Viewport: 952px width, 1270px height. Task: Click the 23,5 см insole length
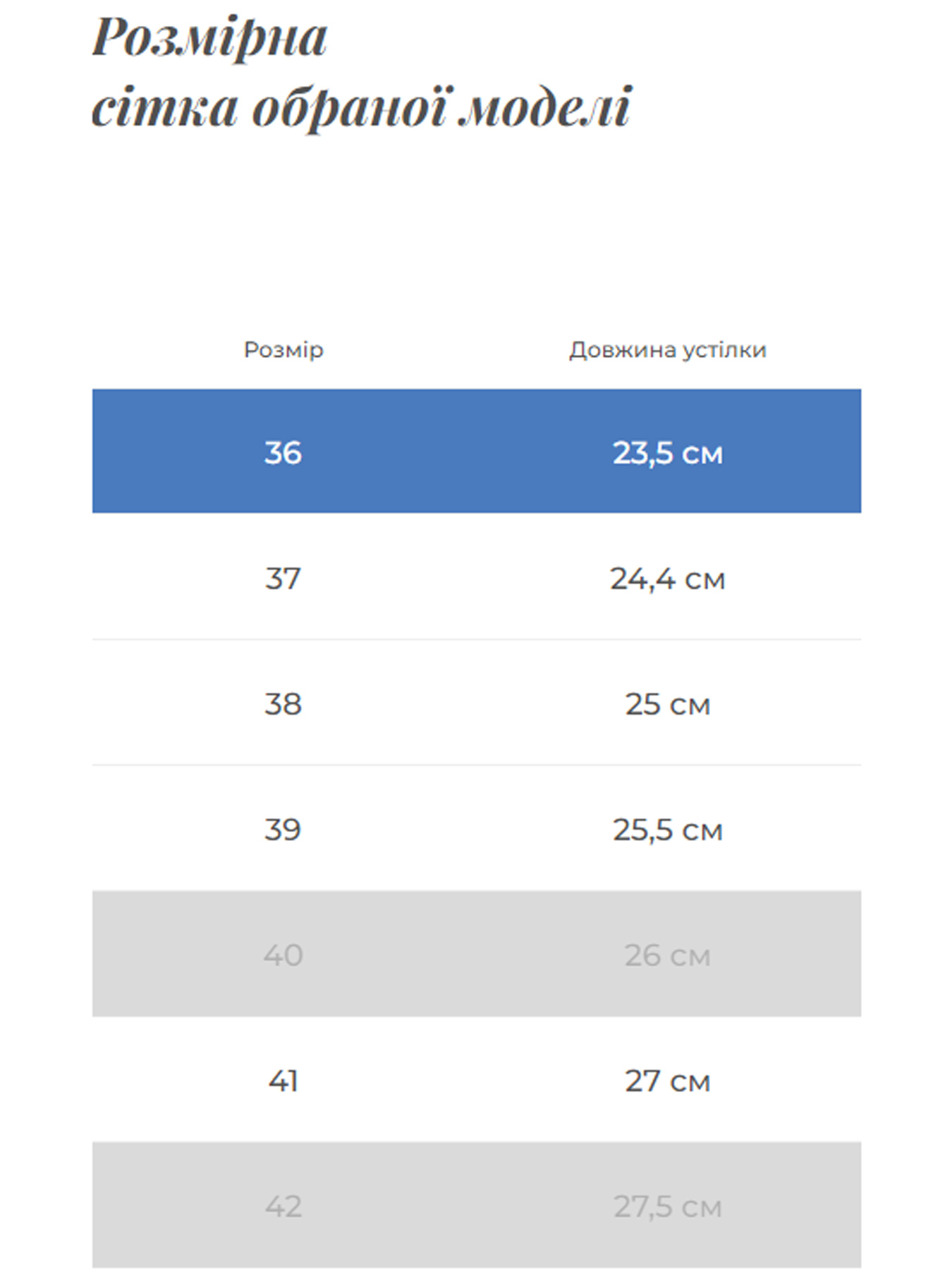tap(667, 452)
